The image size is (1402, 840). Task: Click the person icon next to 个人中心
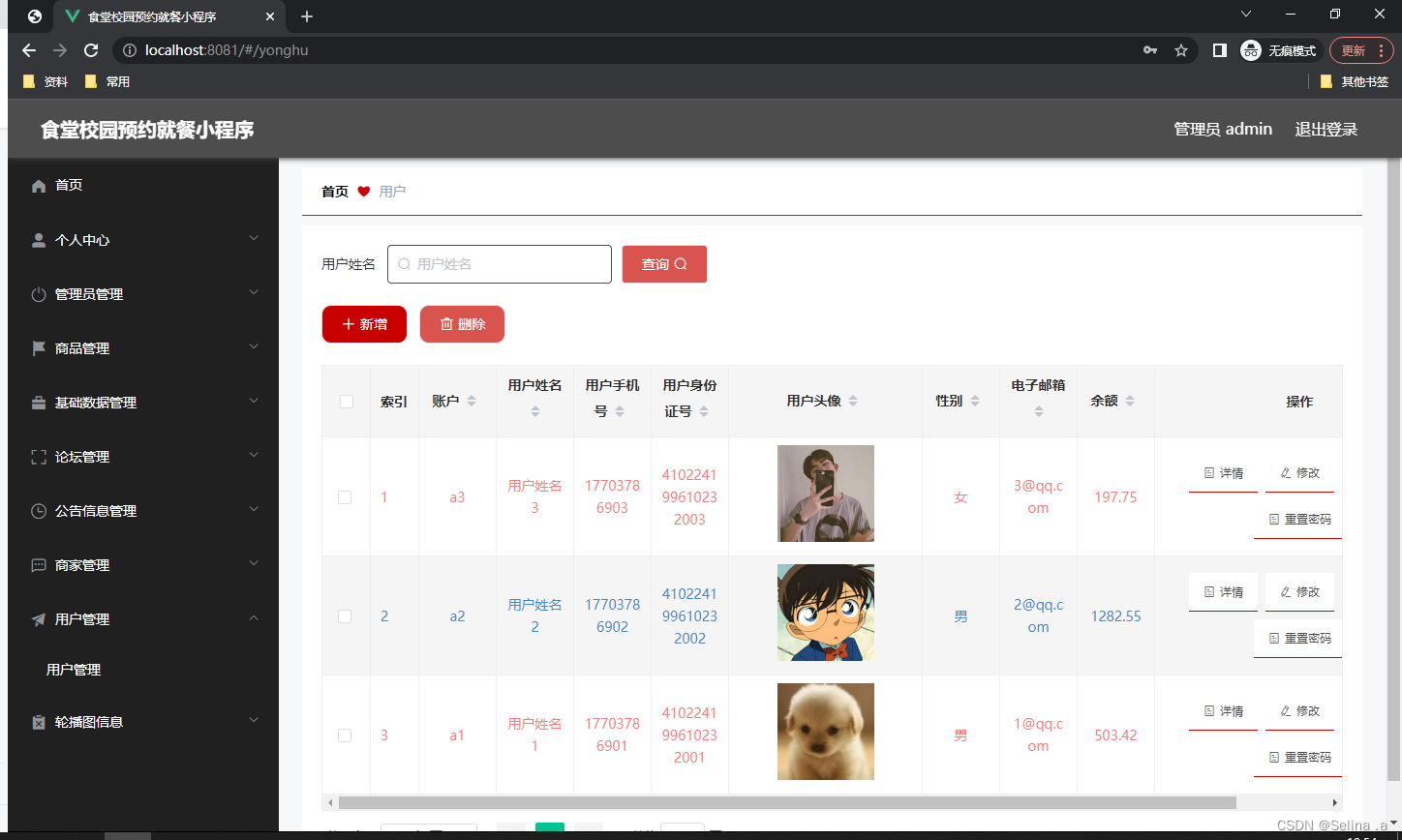coord(39,240)
